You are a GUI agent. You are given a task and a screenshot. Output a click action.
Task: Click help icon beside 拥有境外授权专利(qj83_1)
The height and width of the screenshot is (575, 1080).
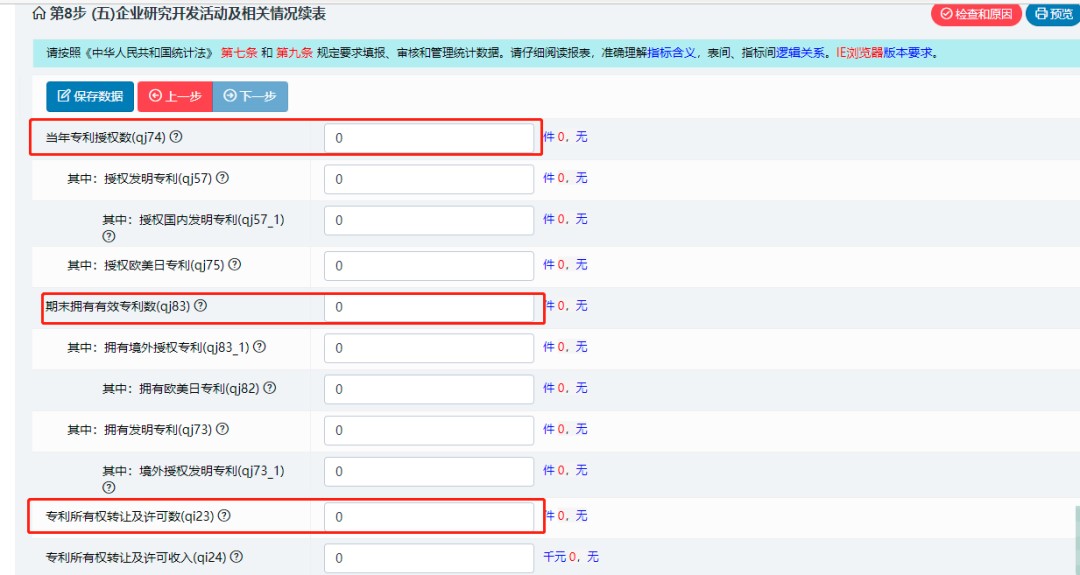coord(260,347)
